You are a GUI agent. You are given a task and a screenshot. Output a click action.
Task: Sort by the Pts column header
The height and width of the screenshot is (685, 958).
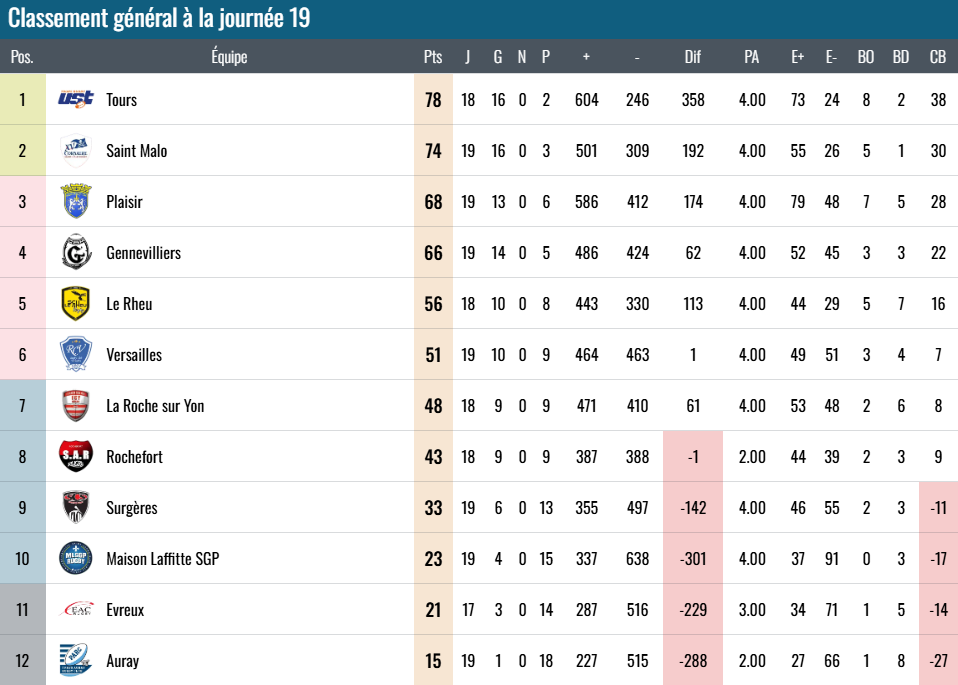click(433, 57)
